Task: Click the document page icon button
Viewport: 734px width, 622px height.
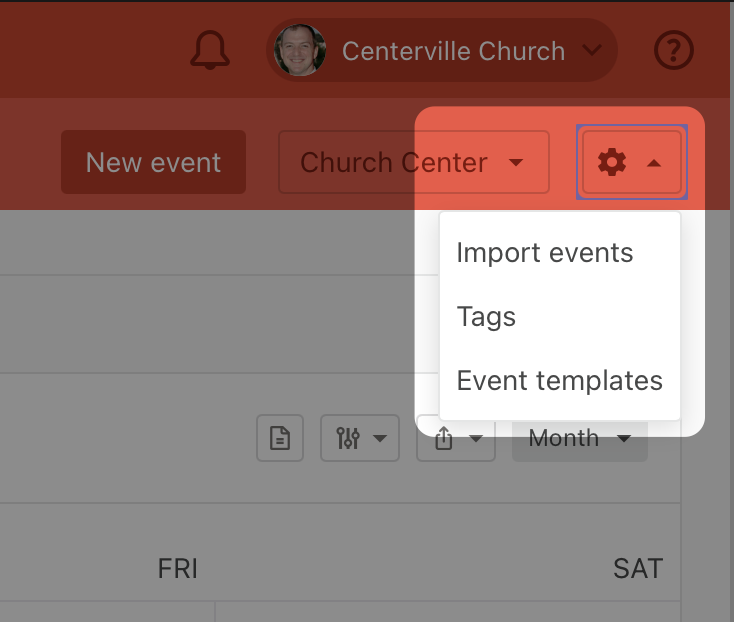Action: [x=280, y=438]
